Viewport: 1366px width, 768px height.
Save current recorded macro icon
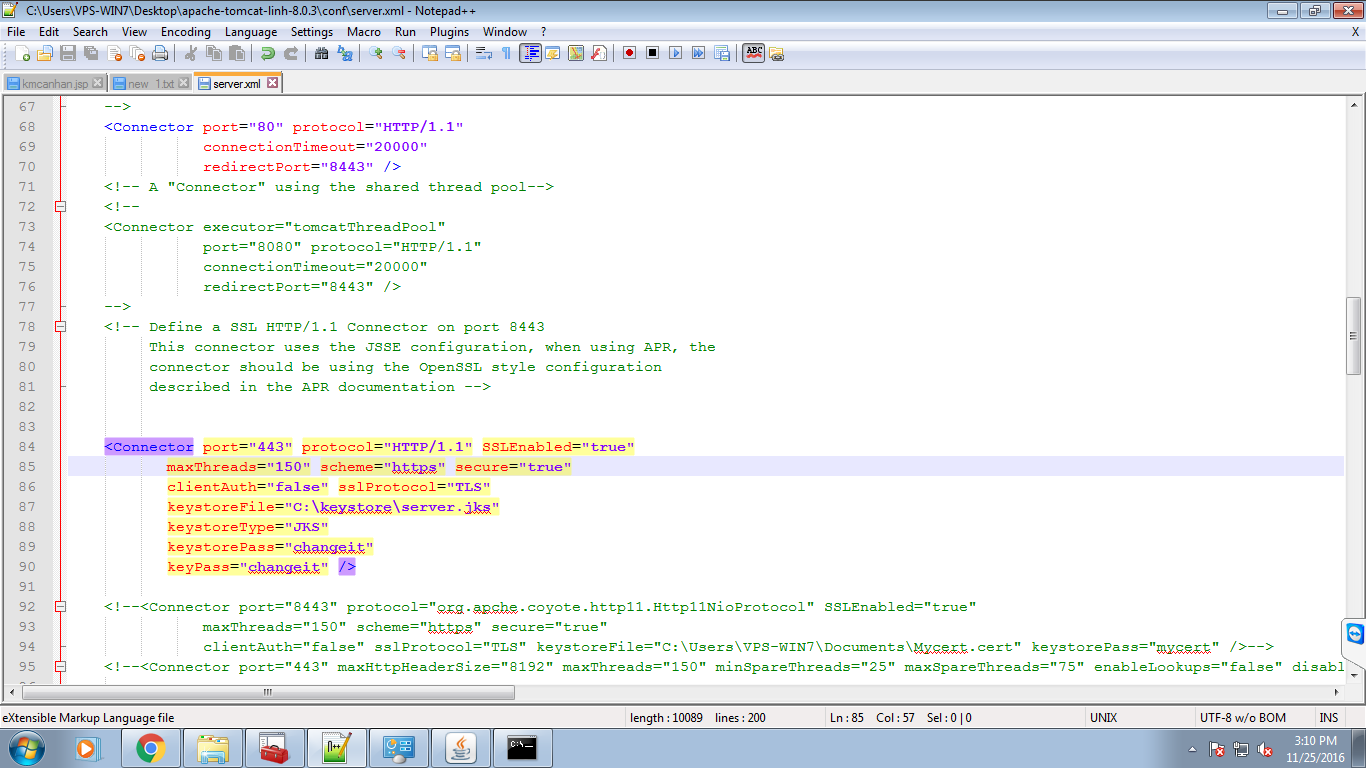721,53
